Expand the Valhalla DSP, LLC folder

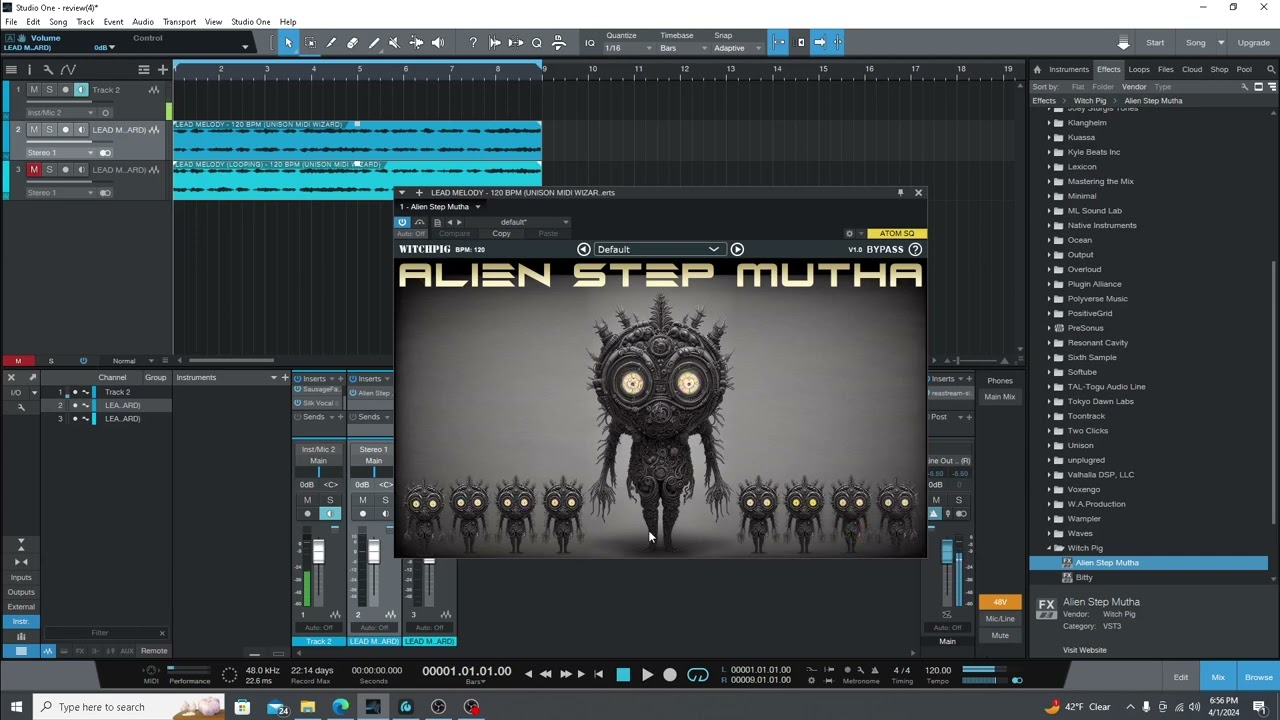coord(1049,475)
